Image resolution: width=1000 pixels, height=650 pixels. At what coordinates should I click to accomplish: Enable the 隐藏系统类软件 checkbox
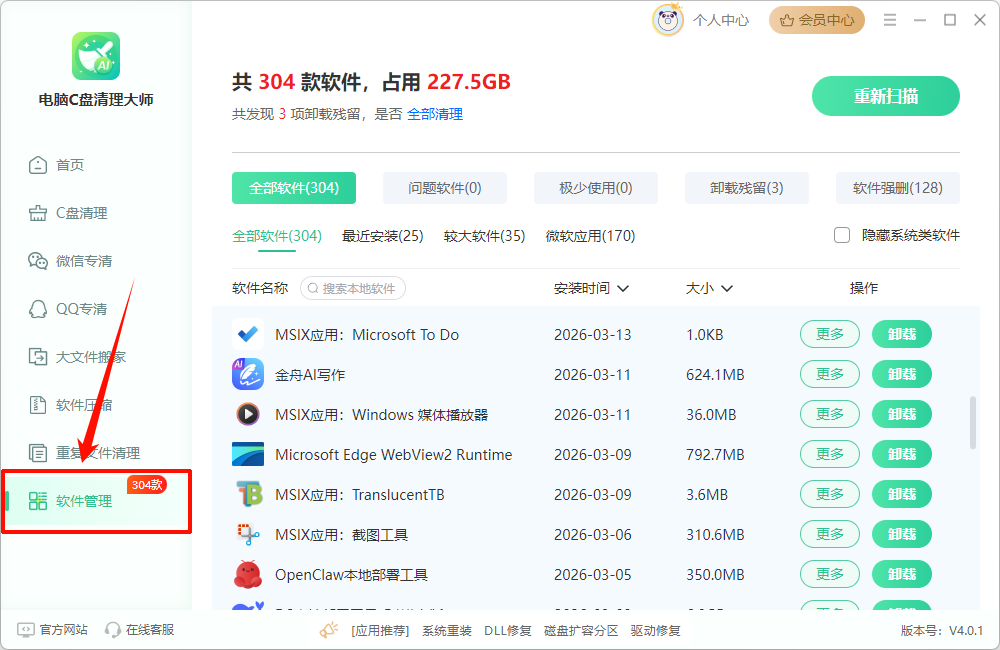(x=840, y=235)
